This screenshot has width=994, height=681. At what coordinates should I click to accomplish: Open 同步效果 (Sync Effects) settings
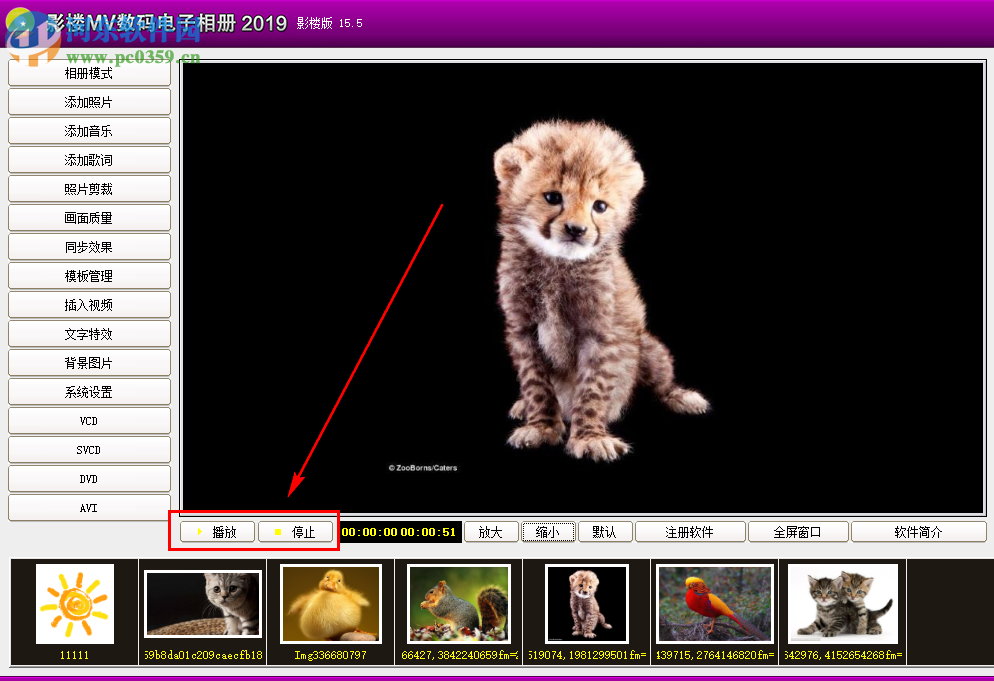point(88,246)
